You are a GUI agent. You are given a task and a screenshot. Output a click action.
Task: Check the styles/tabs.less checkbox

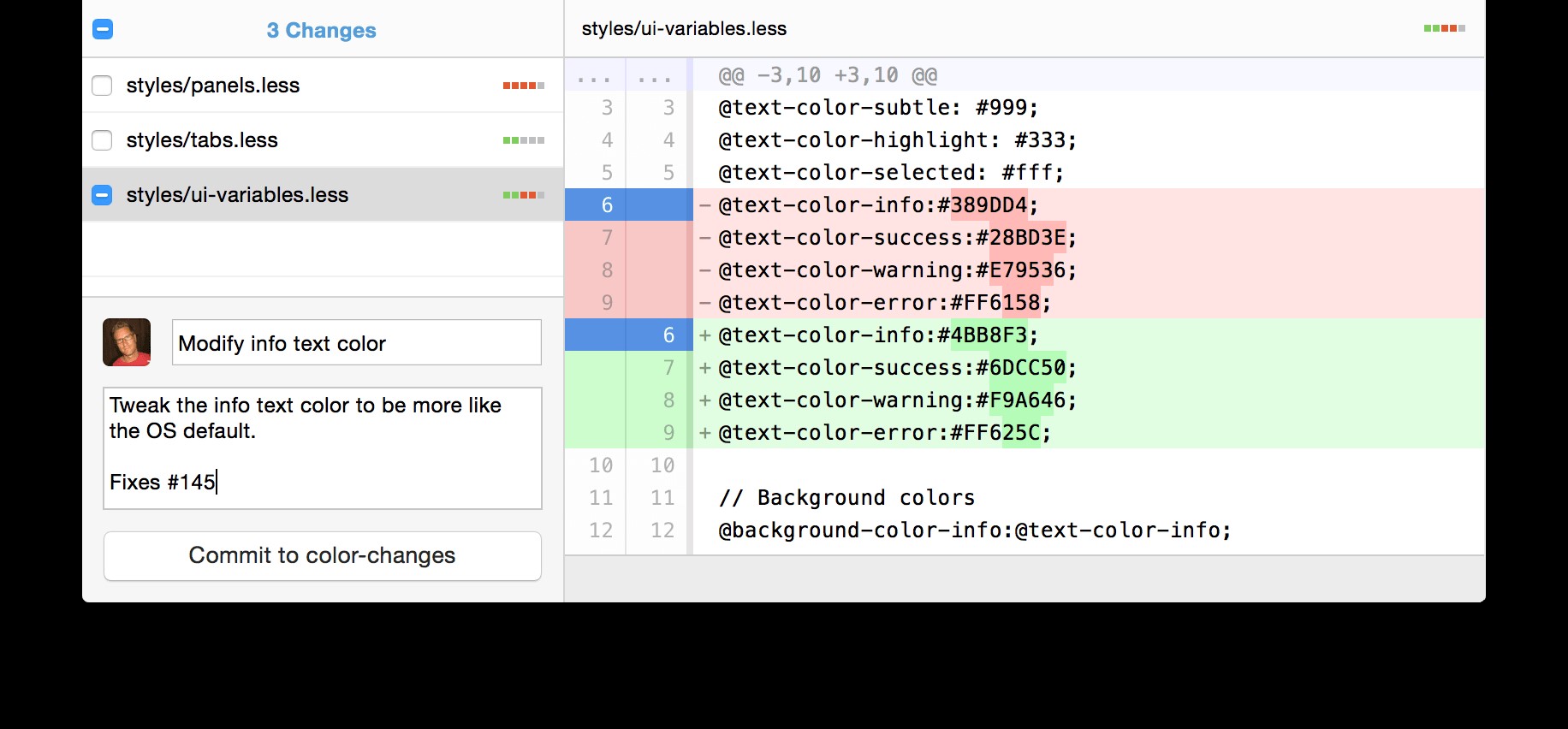click(102, 140)
